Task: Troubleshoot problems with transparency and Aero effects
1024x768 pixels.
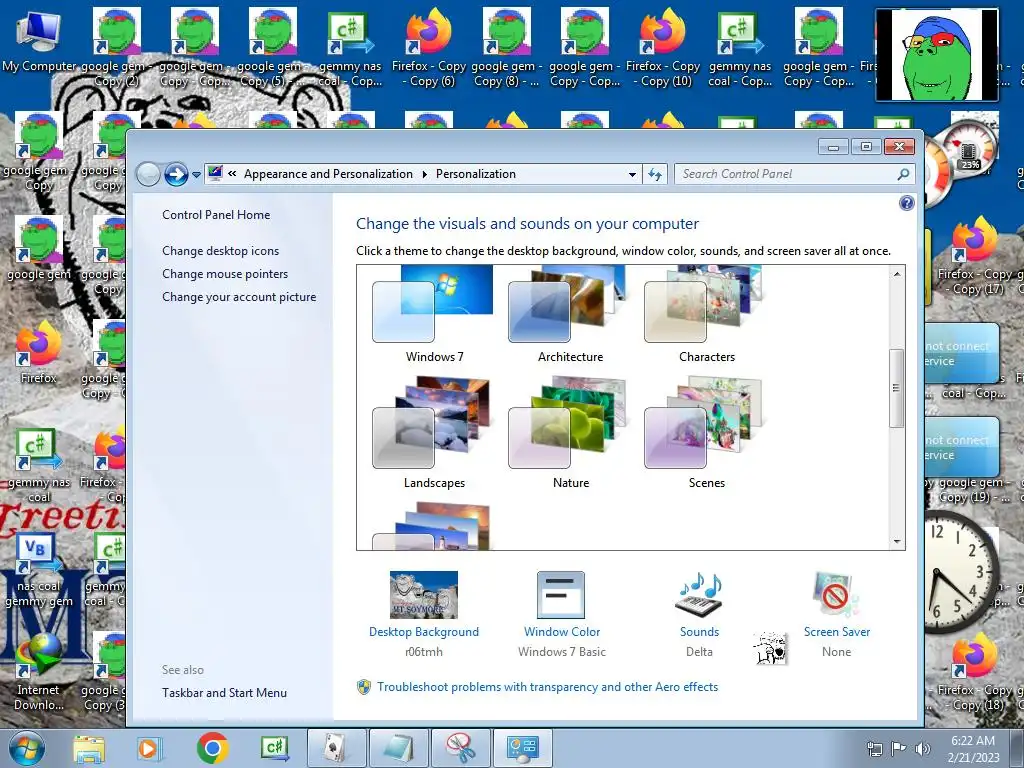Action: point(547,687)
